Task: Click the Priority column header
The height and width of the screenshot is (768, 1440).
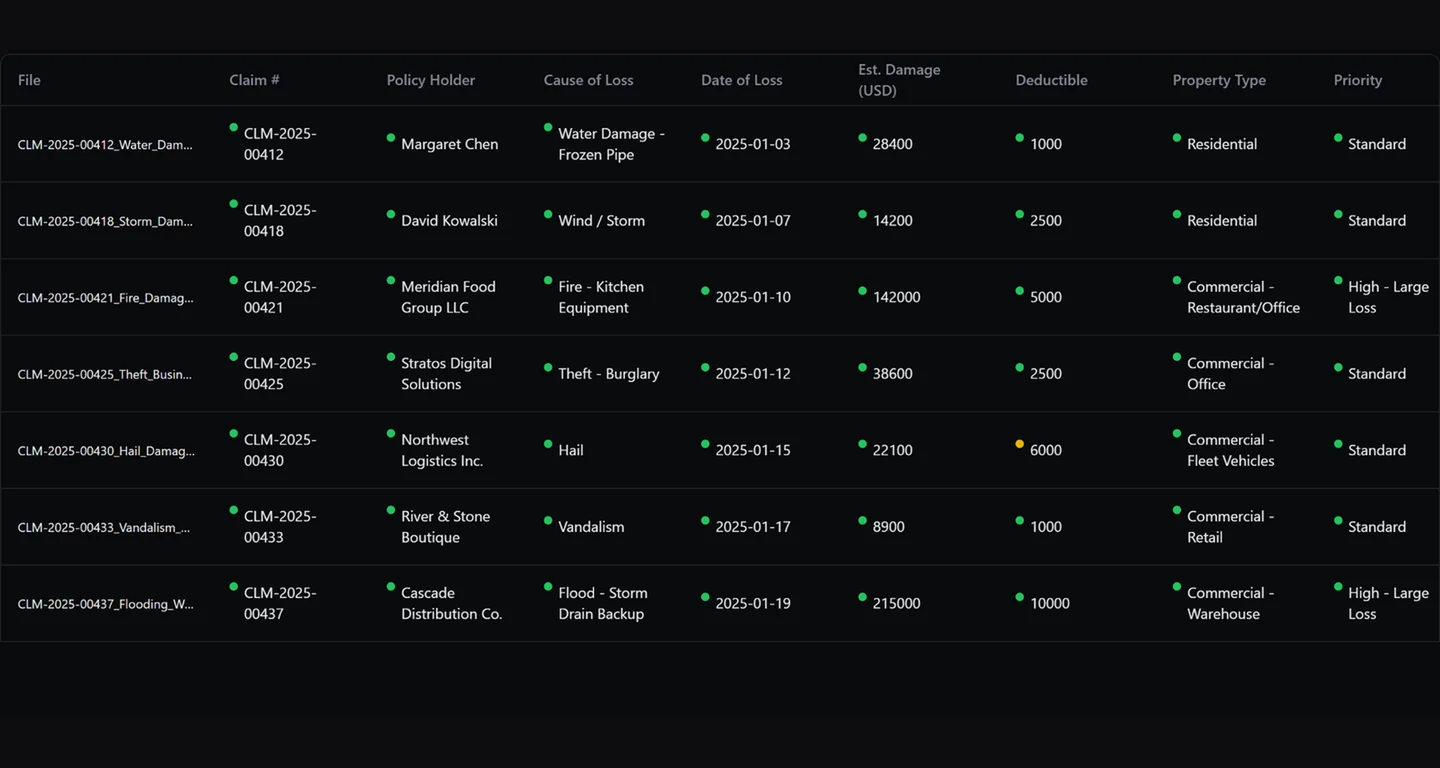Action: [x=1357, y=79]
